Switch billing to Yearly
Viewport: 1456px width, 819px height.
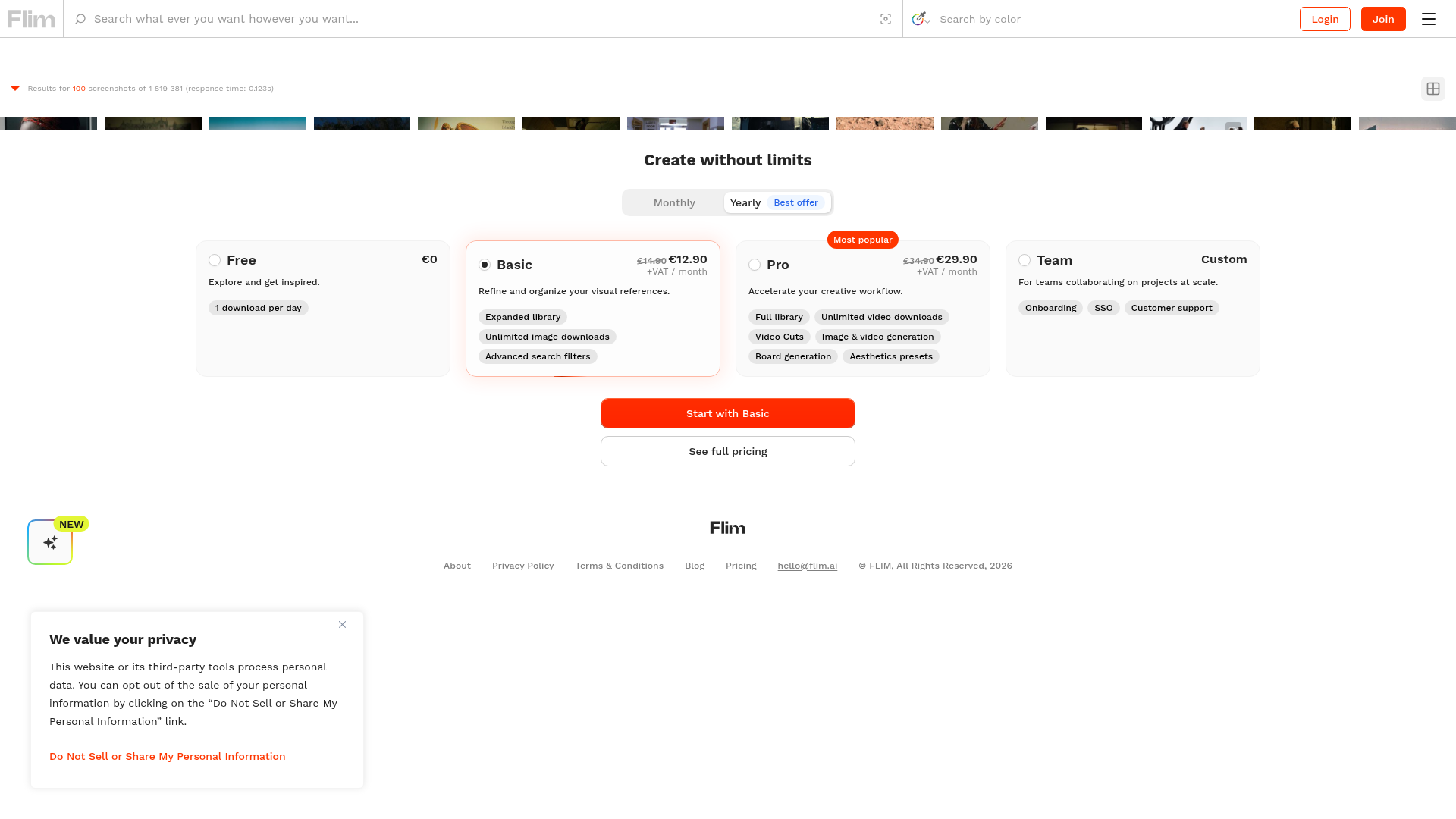pos(777,202)
